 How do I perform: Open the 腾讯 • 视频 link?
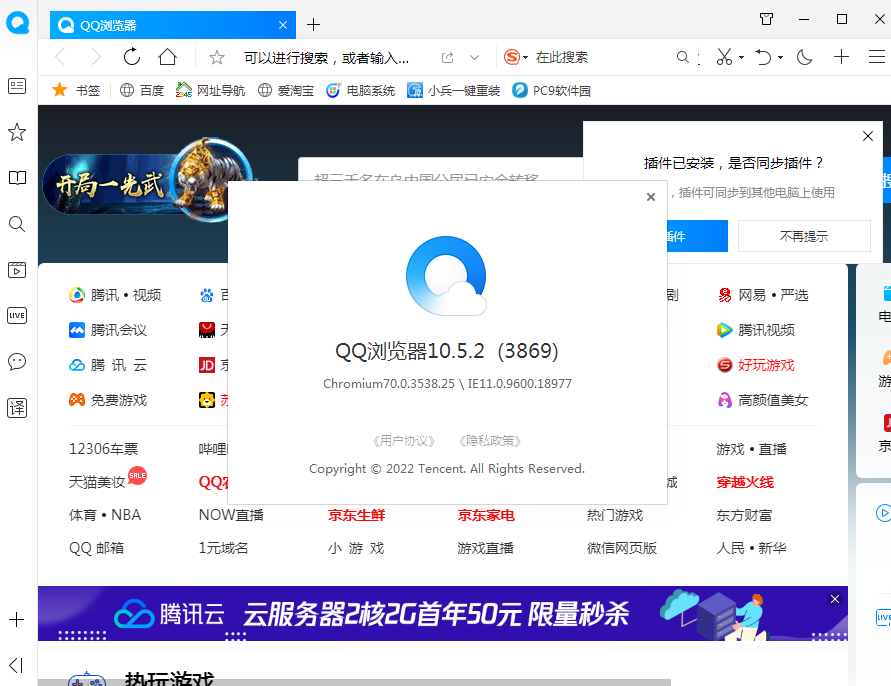[x=115, y=295]
